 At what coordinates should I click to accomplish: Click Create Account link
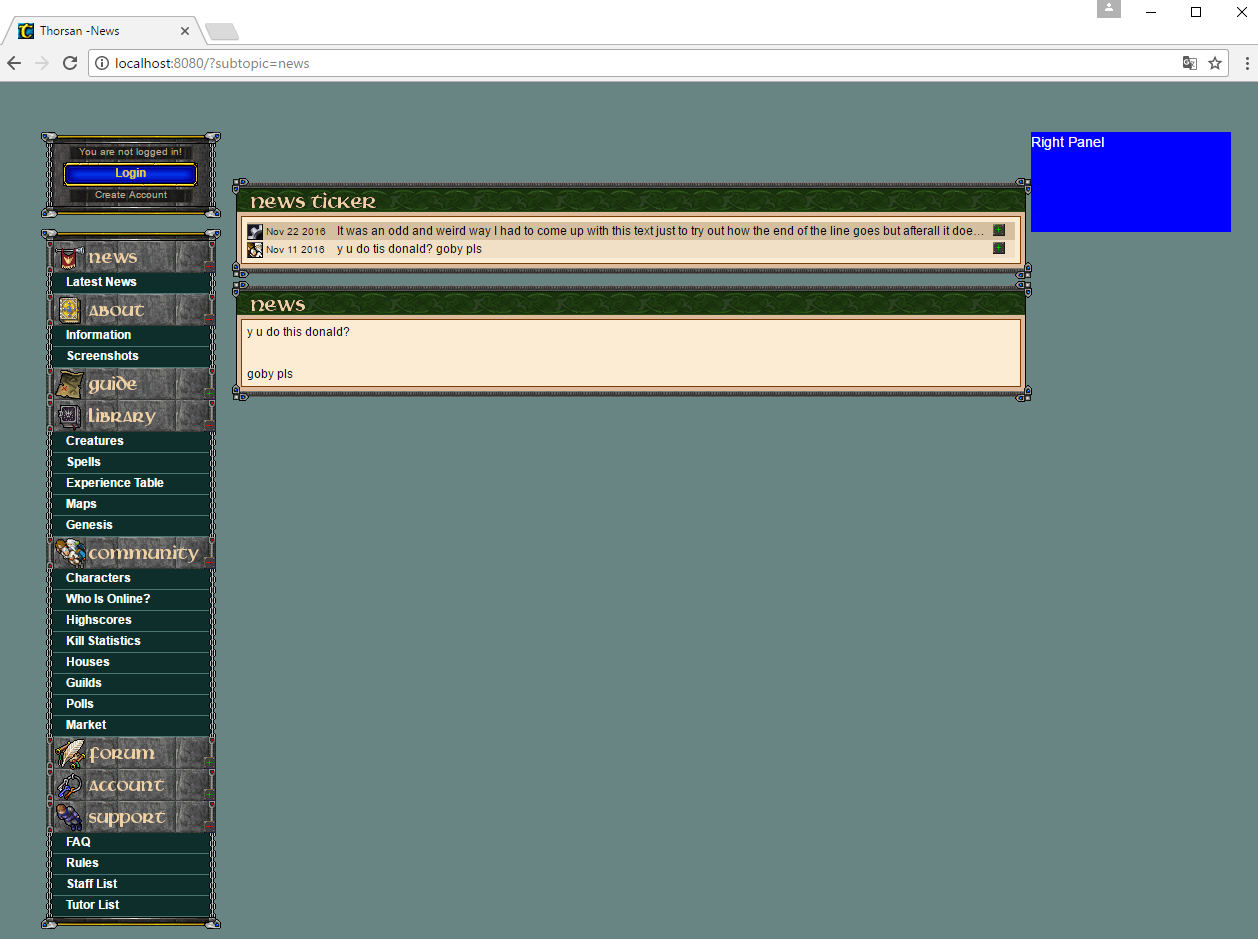tap(131, 195)
